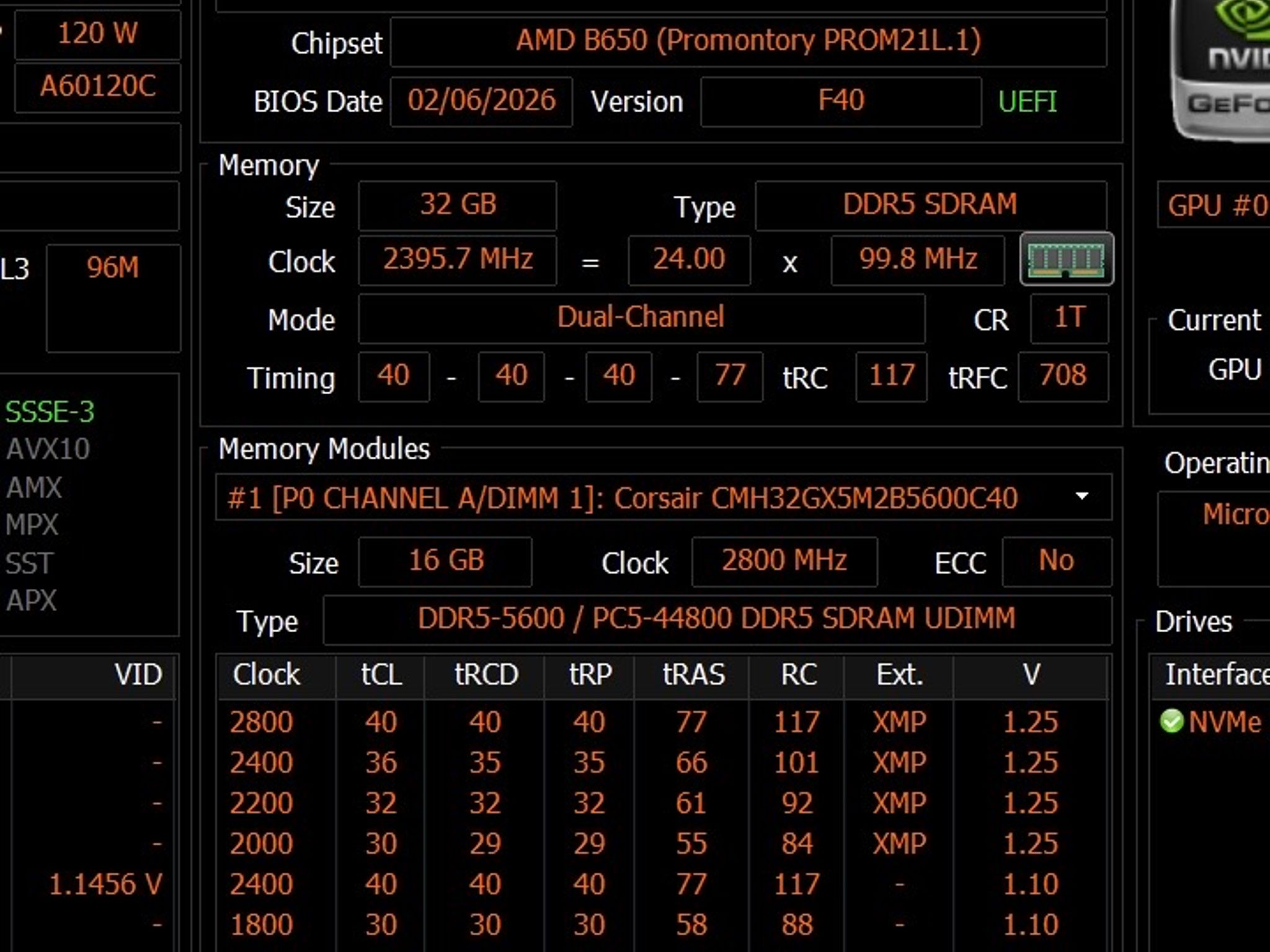Click the A60120C field
Image resolution: width=1270 pixels, height=952 pixels.
[97, 87]
